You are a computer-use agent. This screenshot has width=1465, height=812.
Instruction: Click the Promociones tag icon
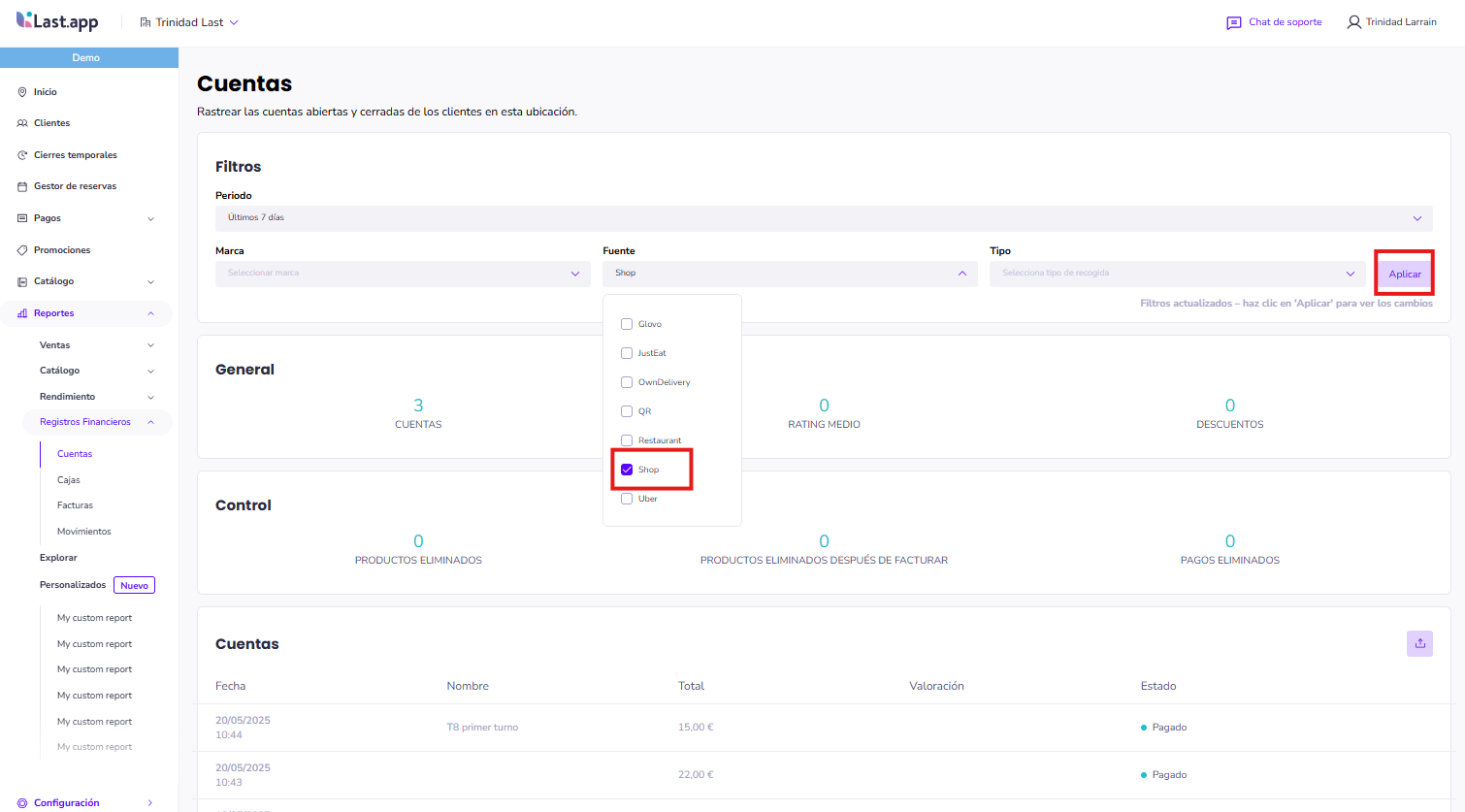point(22,250)
